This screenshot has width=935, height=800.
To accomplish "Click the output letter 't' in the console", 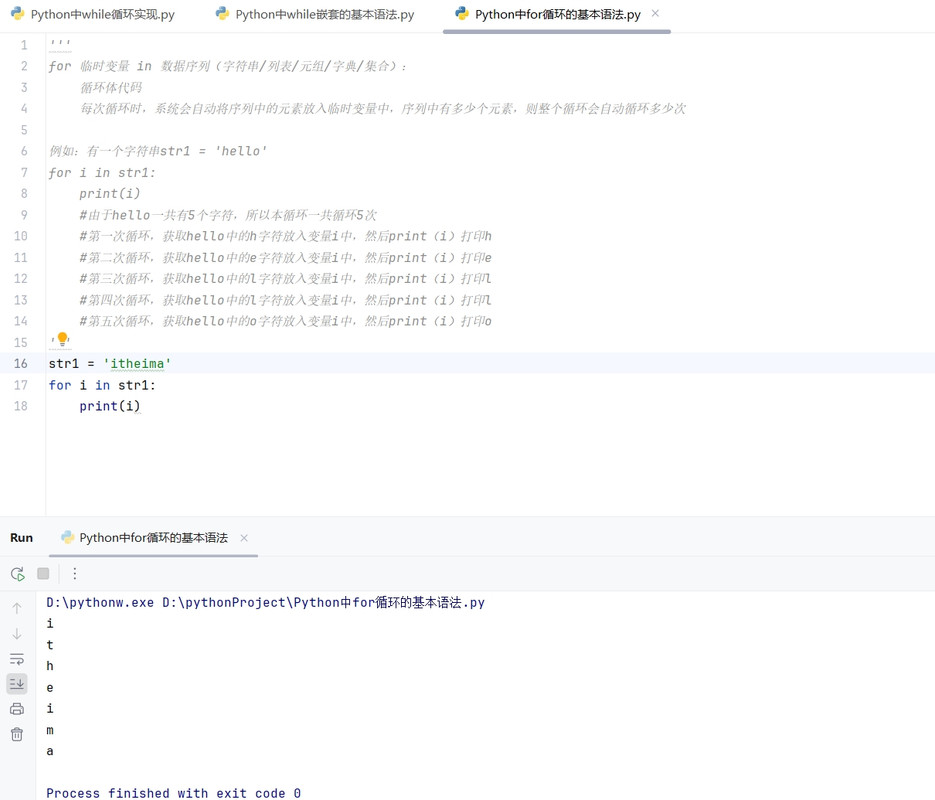I will 50,645.
